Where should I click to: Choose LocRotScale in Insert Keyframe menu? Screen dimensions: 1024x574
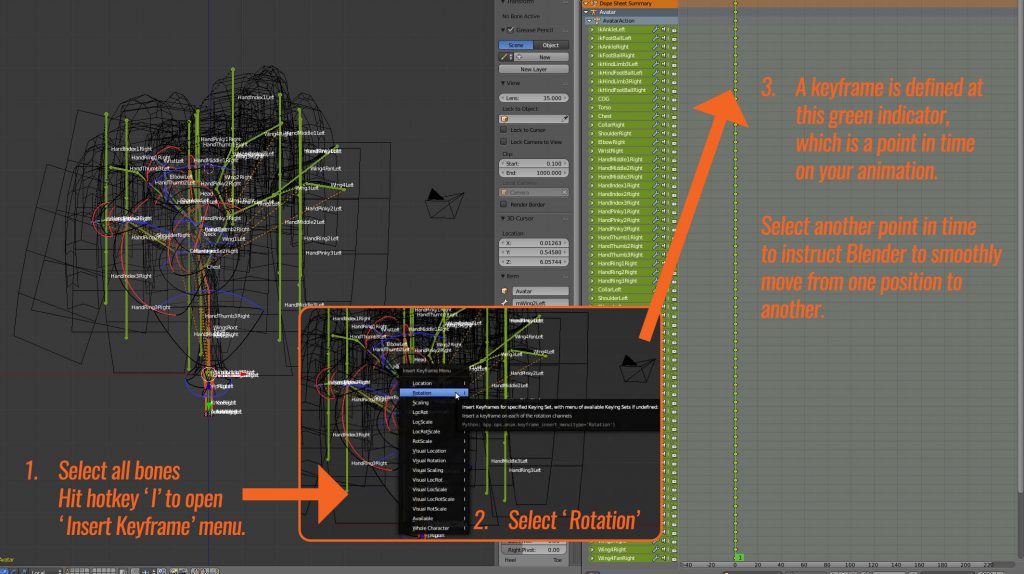point(434,432)
